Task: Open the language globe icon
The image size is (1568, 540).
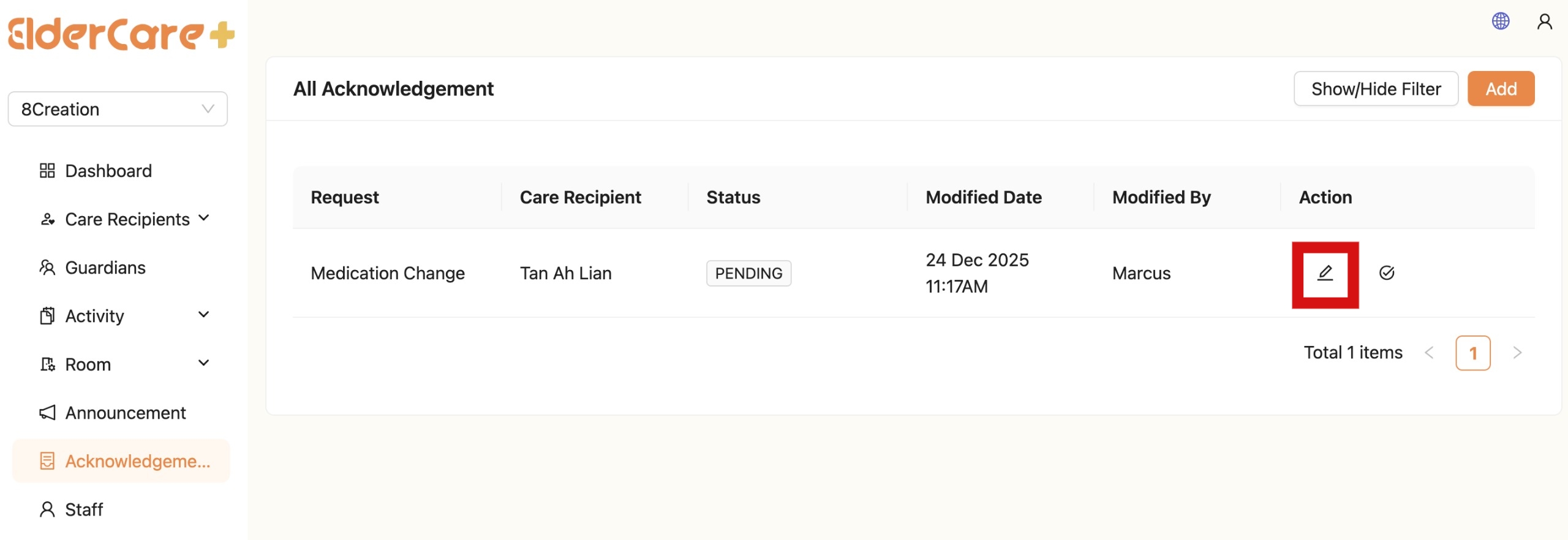Action: (1500, 21)
